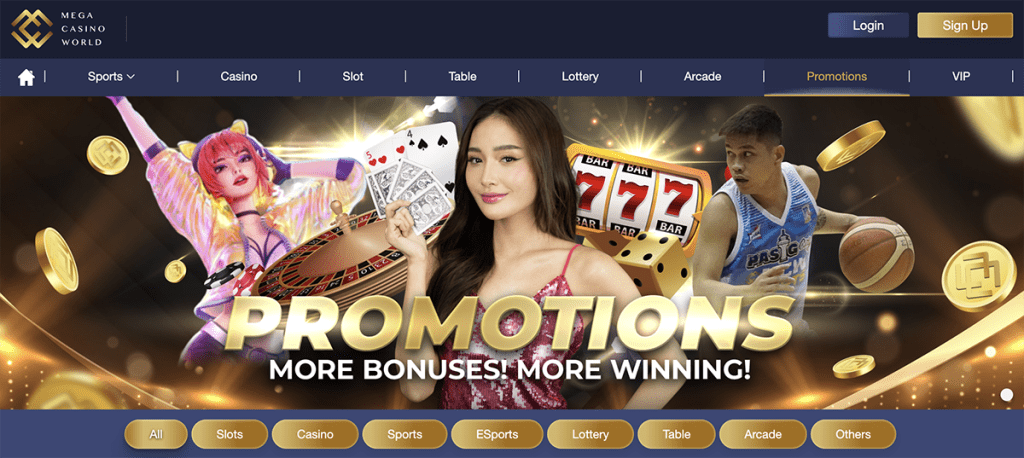Viewport: 1024px width, 458px height.
Task: Open the Casino navigation item
Action: click(x=238, y=76)
